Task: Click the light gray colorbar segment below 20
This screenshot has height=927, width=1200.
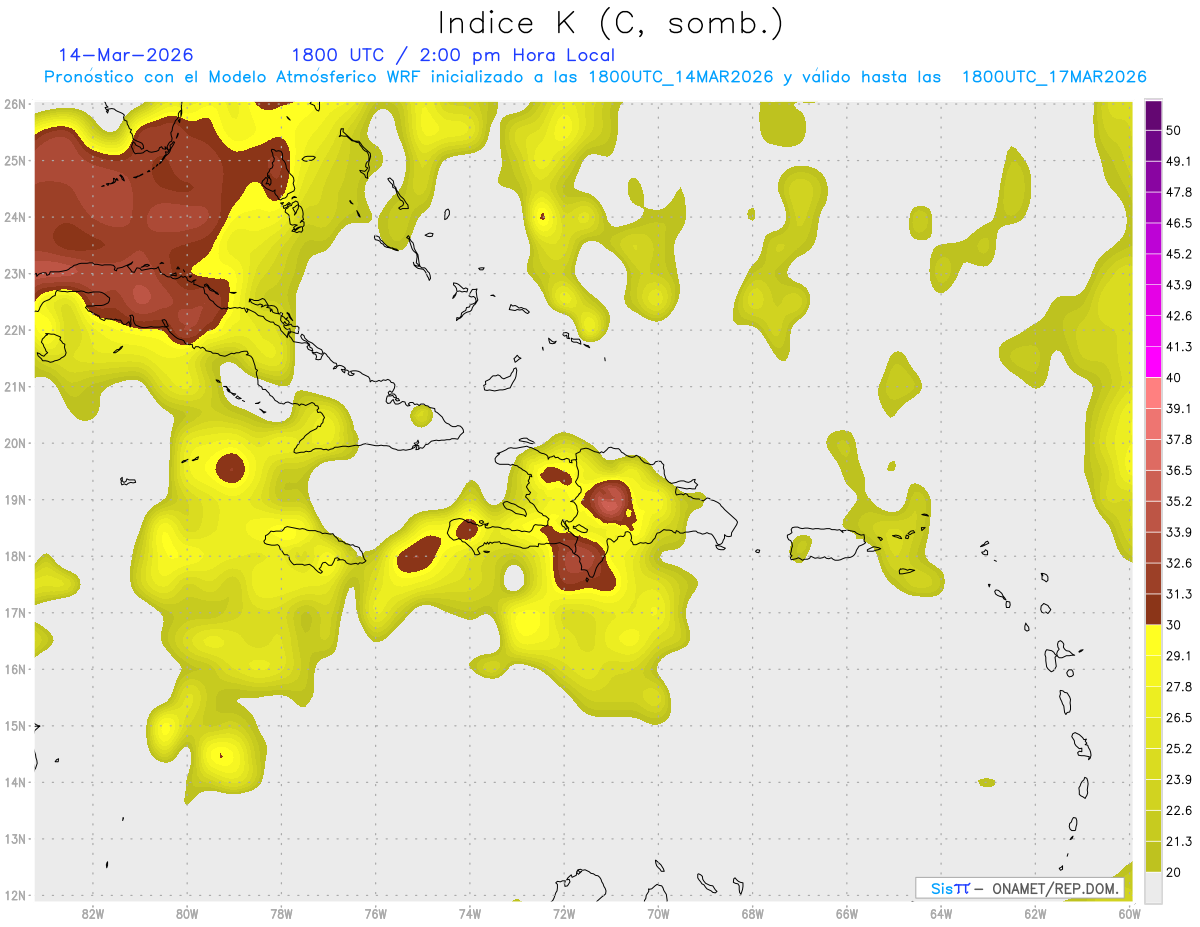Action: coord(1153,887)
